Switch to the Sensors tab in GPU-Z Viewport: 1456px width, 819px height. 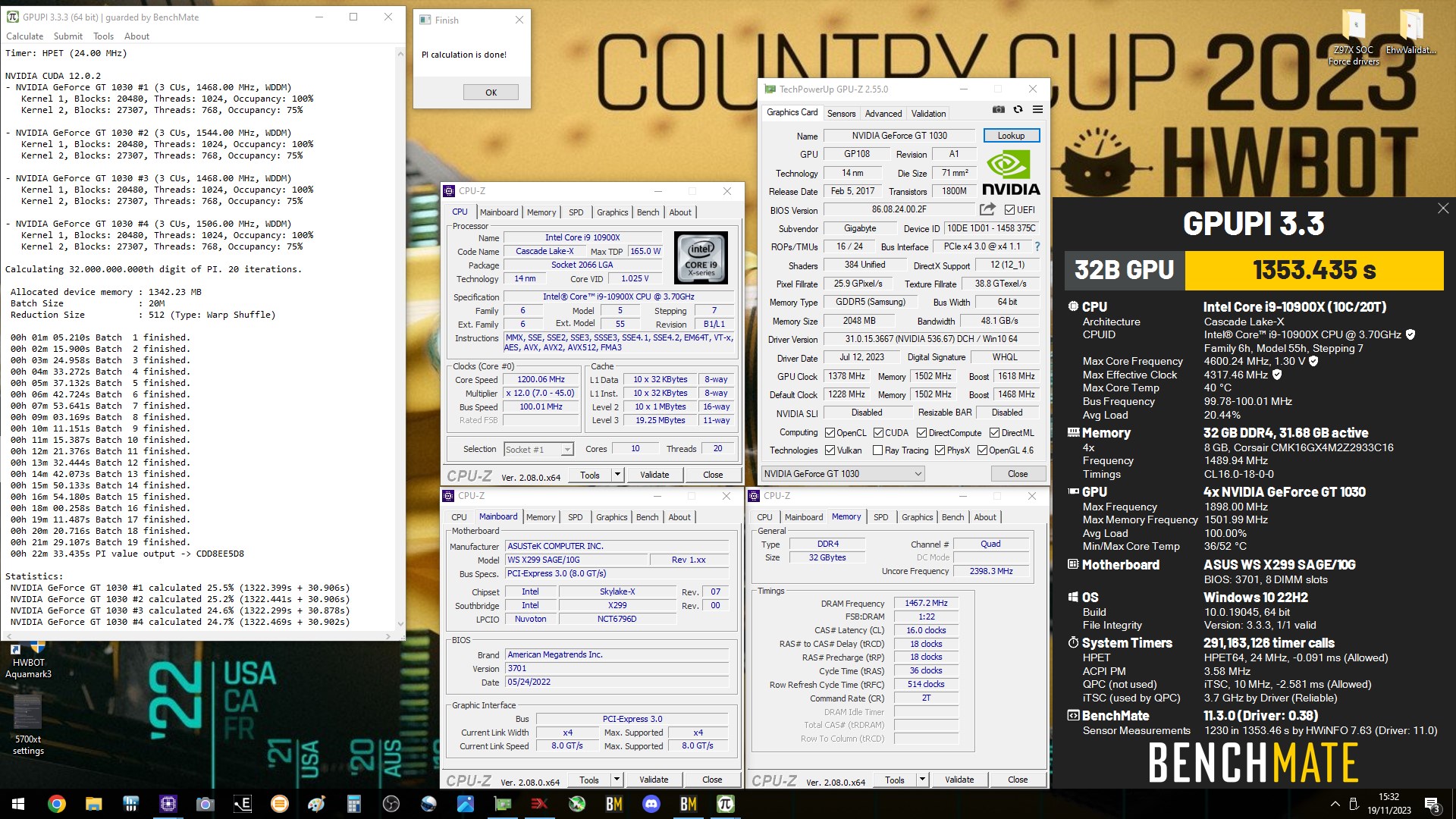(841, 114)
